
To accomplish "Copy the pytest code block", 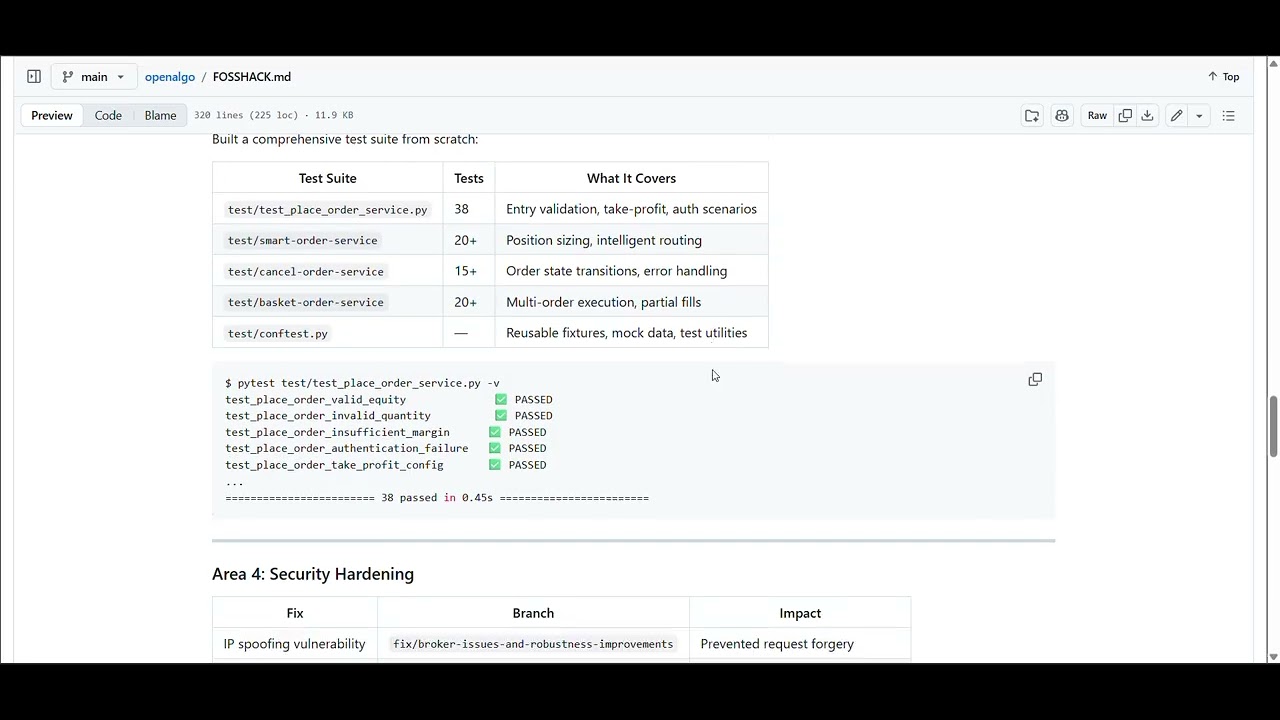I will pyautogui.click(x=1035, y=379).
